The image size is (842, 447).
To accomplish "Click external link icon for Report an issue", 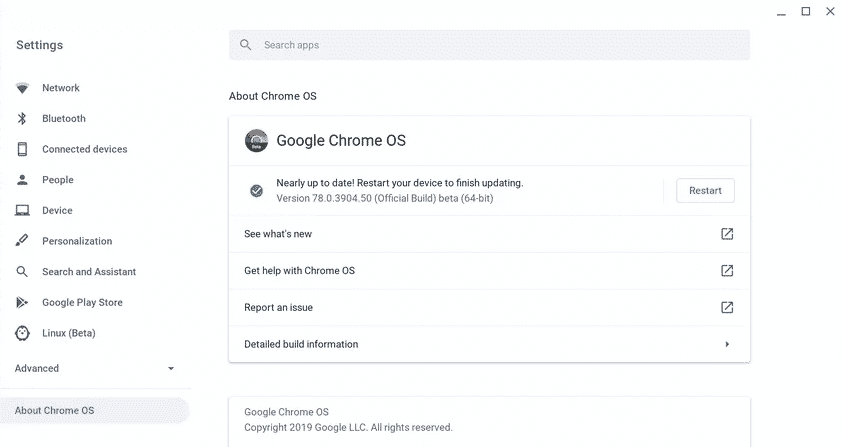I will (727, 308).
